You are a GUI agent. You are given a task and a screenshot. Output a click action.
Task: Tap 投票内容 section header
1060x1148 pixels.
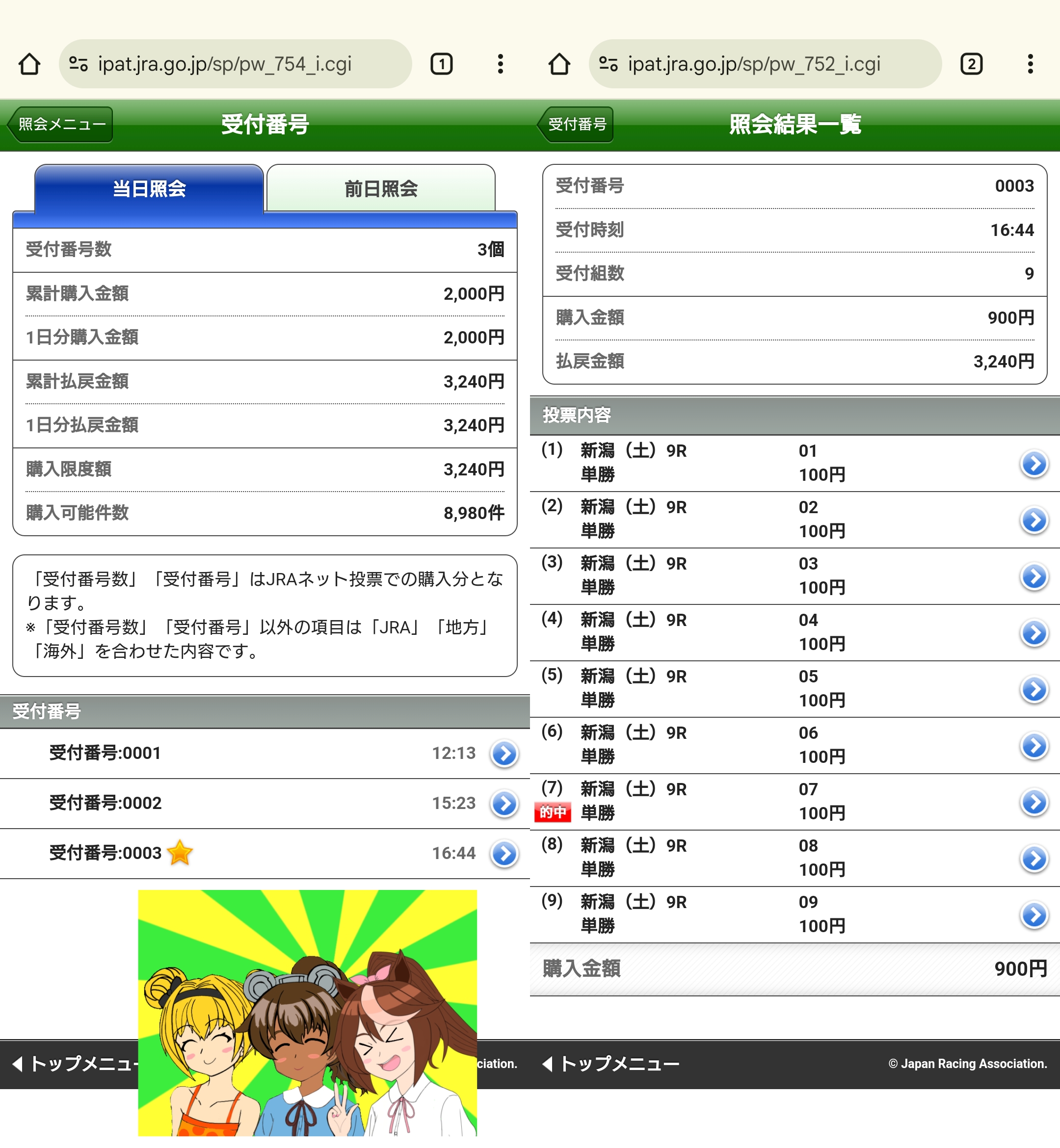pos(795,415)
